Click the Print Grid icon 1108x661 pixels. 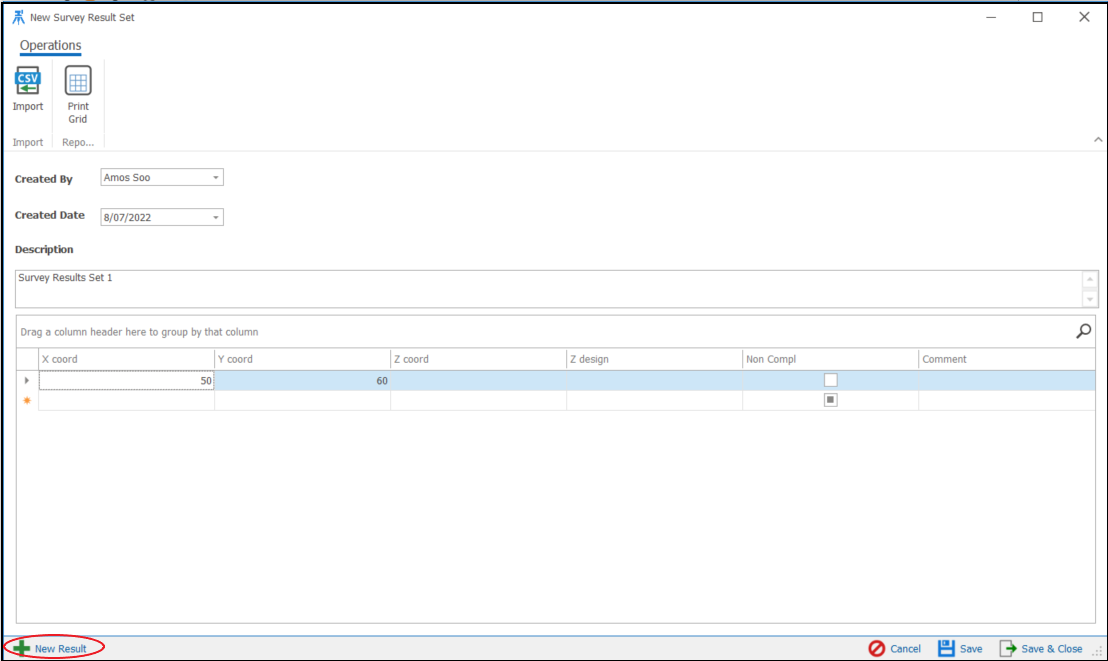[78, 81]
